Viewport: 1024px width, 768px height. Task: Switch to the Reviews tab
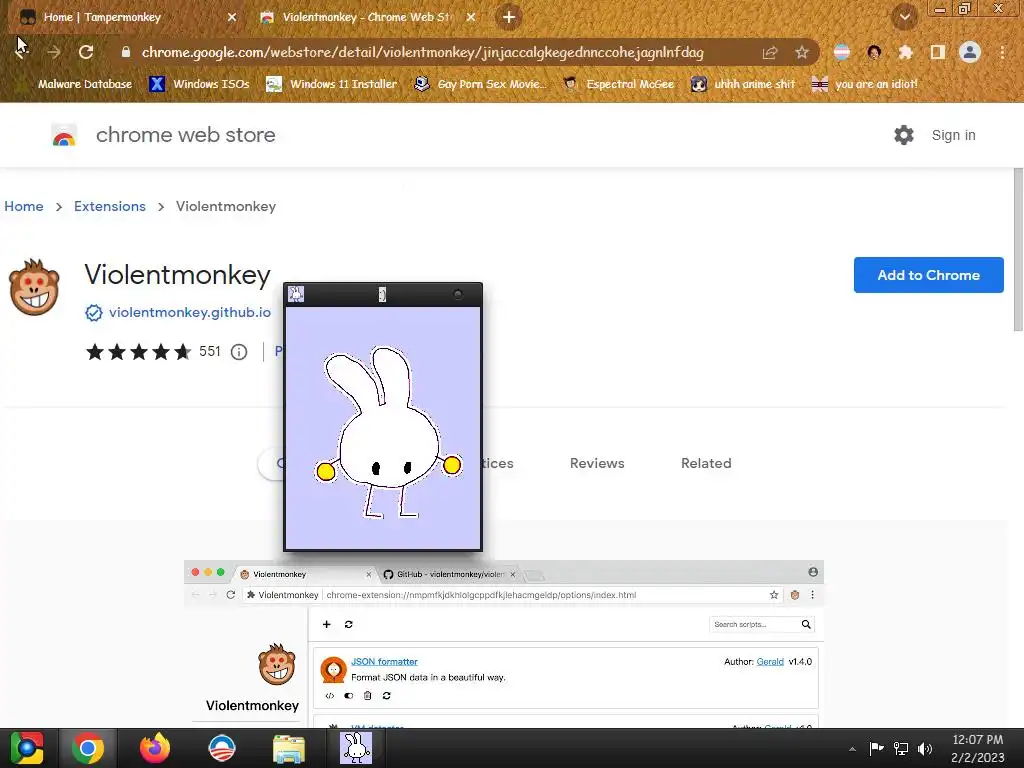[597, 463]
